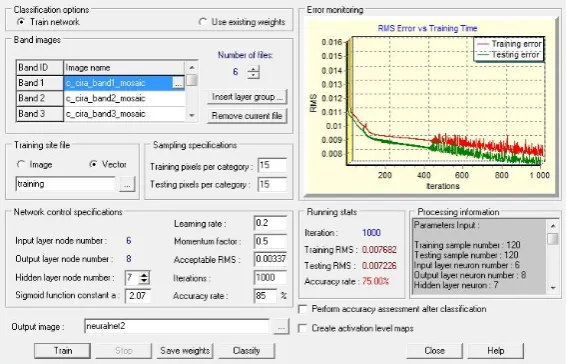Click the Momentum factor field
Screen dimensions: 567x364
point(270,241)
